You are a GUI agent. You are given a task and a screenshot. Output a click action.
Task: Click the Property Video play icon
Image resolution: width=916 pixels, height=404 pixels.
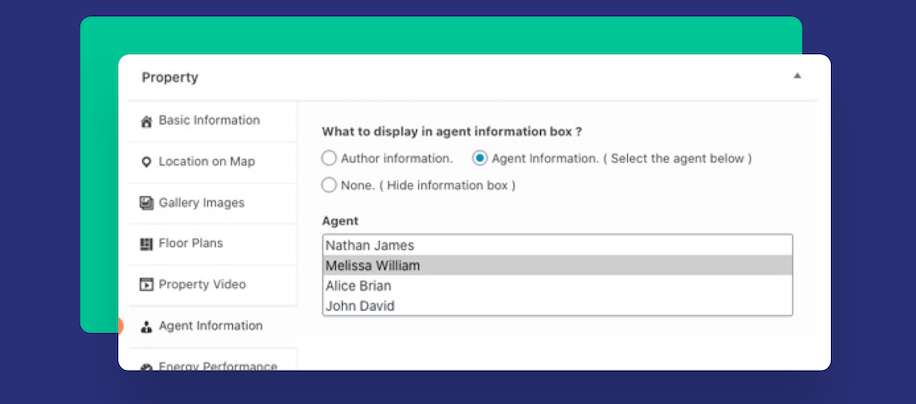(x=147, y=285)
